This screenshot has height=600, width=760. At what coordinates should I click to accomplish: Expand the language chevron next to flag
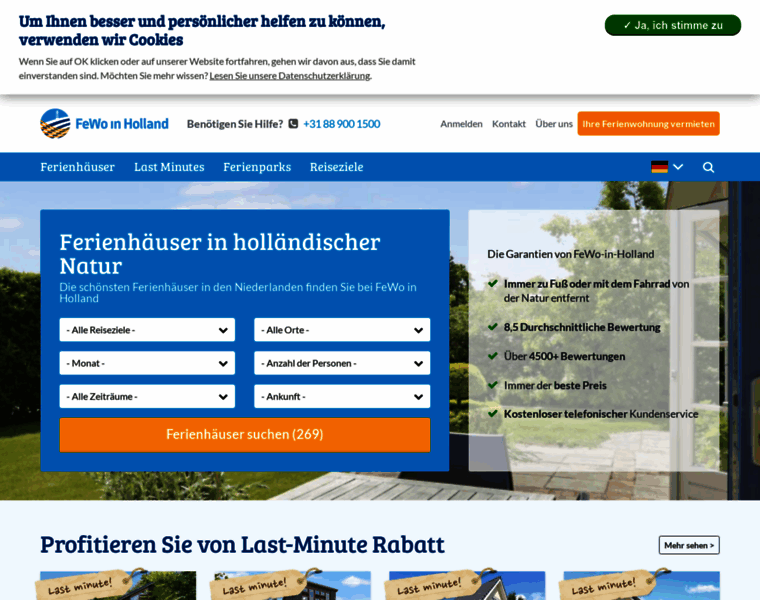[678, 167]
